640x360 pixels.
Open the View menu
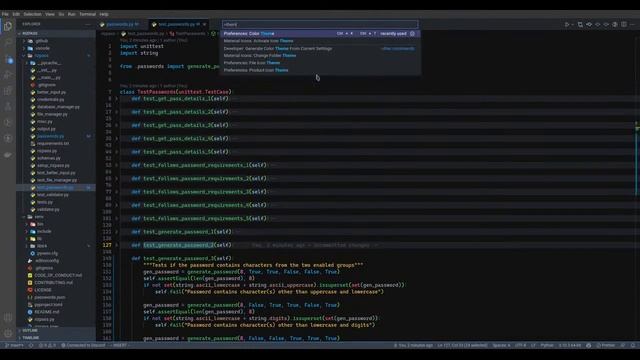50,14
